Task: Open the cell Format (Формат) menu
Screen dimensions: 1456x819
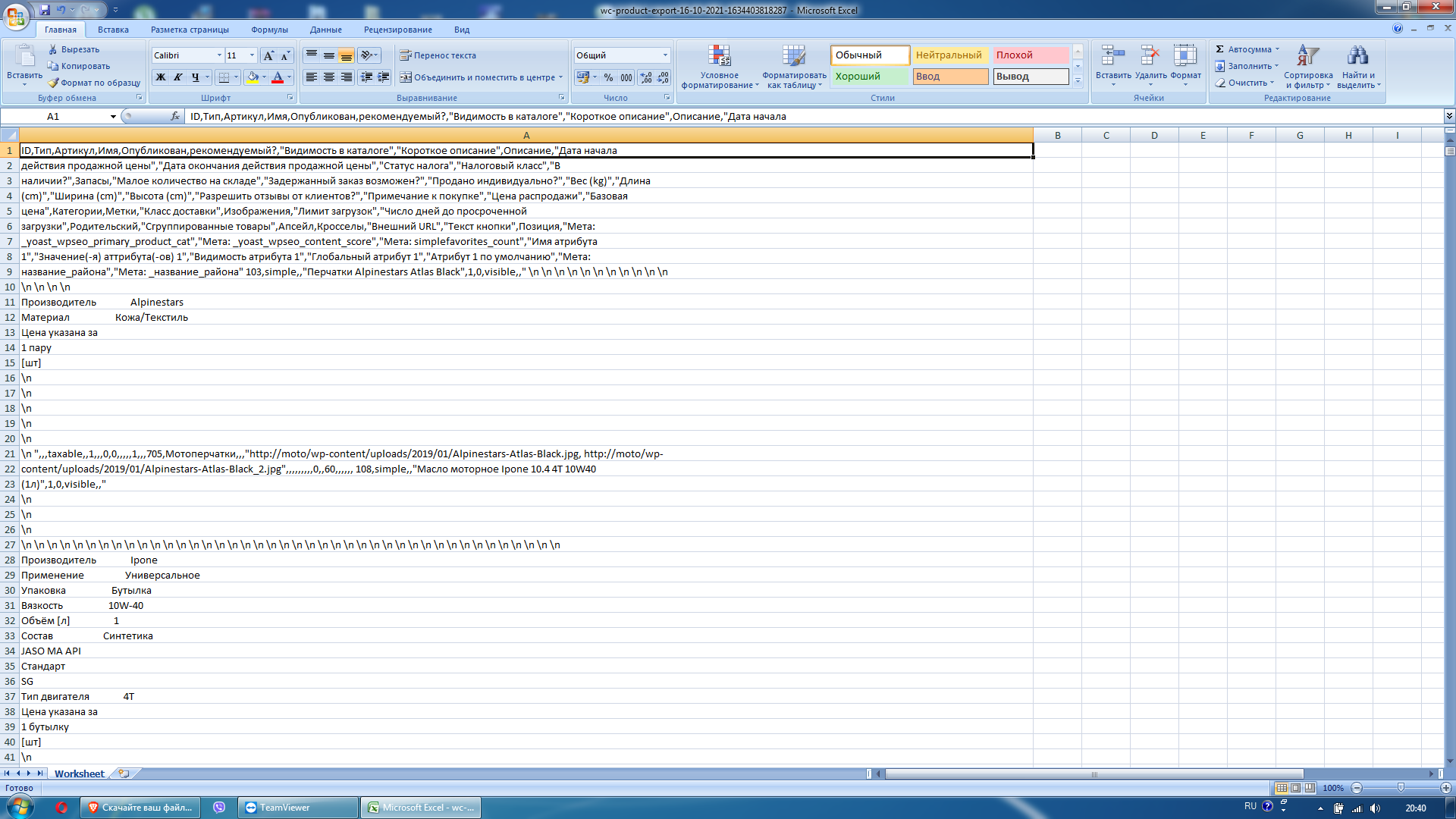Action: (1185, 65)
